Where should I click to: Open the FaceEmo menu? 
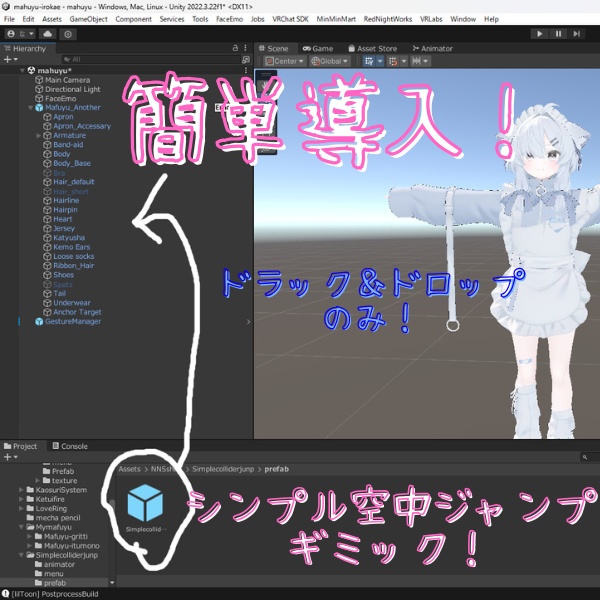click(229, 19)
